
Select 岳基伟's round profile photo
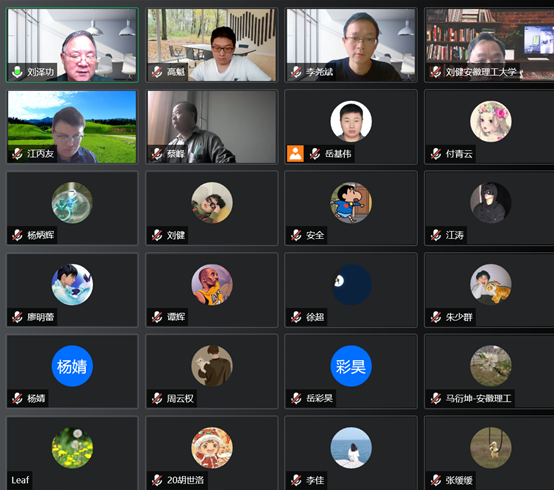coord(351,121)
